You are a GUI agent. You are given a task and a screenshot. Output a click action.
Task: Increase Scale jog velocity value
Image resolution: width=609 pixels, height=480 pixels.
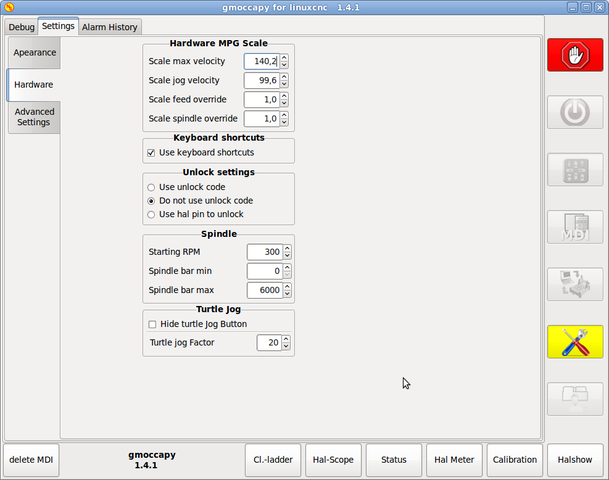(284, 77)
